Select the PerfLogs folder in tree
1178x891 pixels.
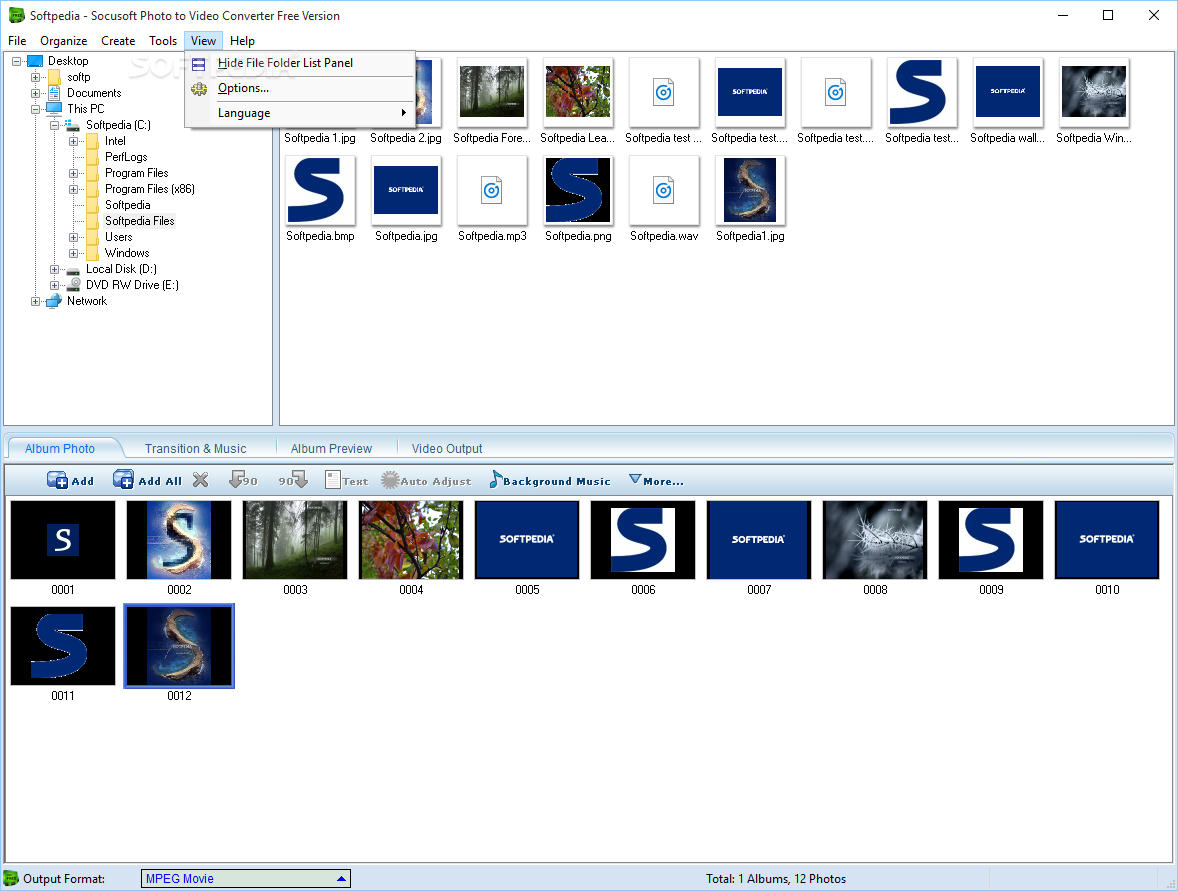click(125, 157)
